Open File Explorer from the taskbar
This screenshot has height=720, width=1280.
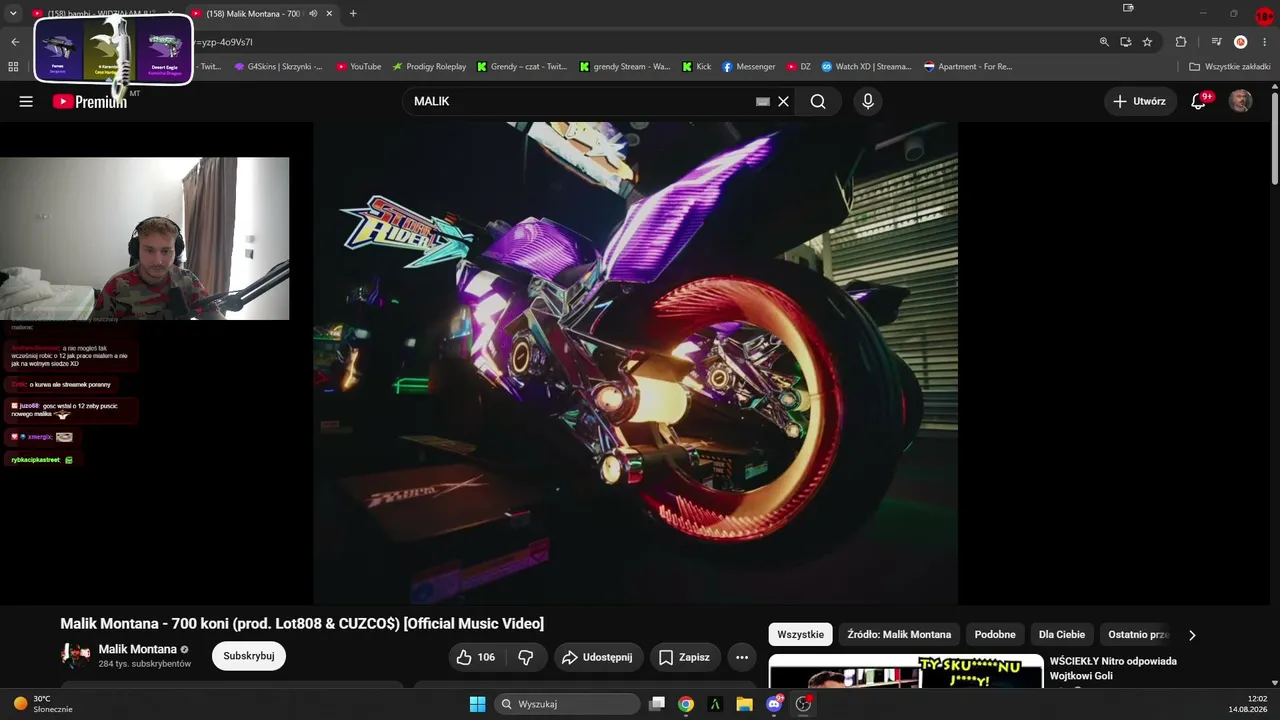[x=744, y=704]
